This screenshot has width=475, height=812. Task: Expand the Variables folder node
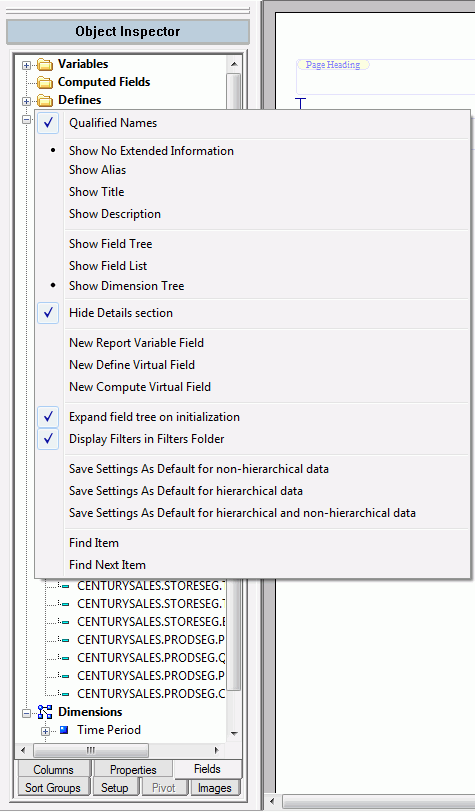[x=26, y=65]
